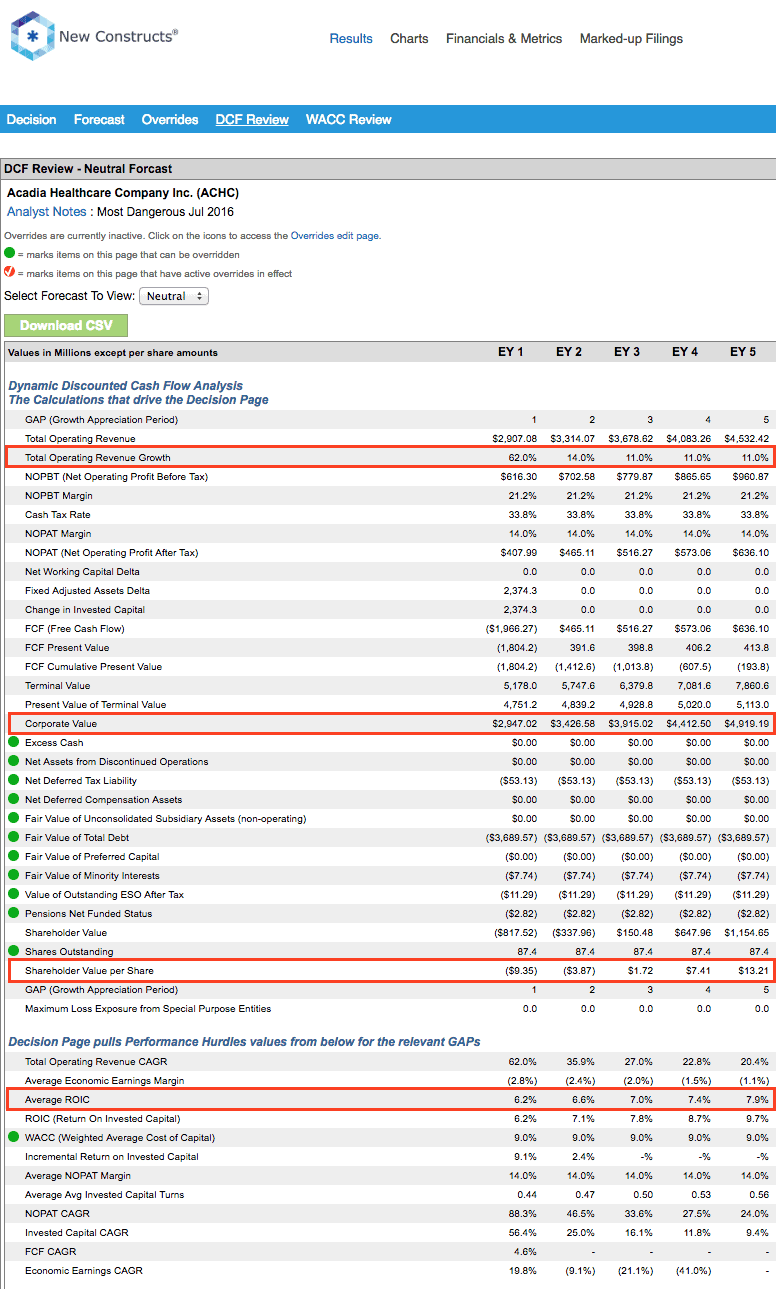Open Financials & Metrics menu
Image resolution: width=776 pixels, height=1289 pixels.
(x=504, y=39)
